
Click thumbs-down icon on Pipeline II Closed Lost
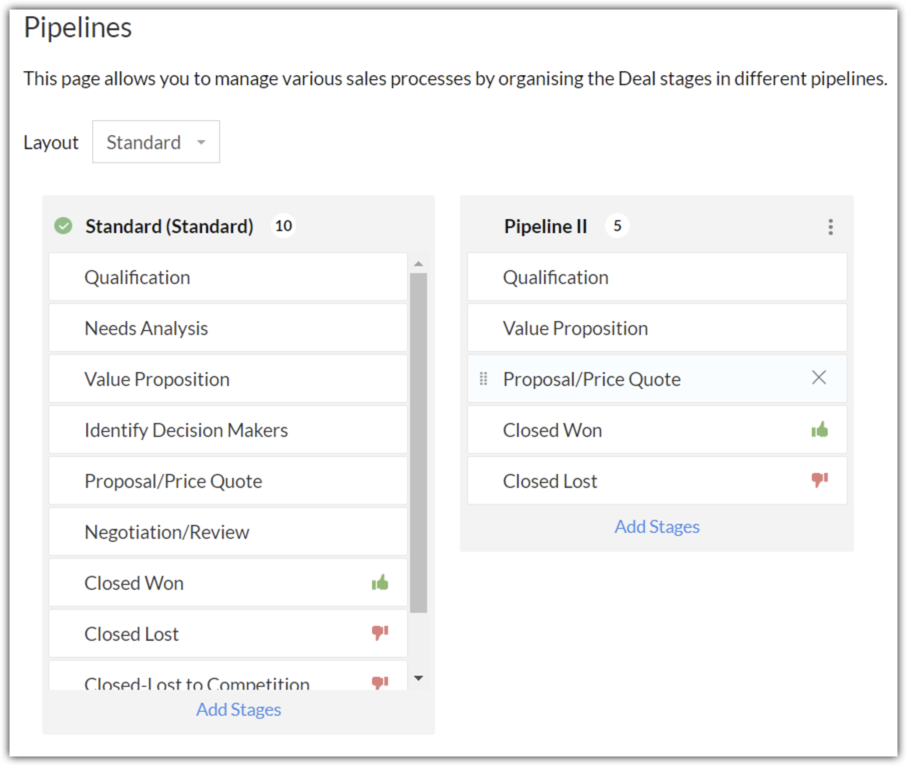pos(820,481)
